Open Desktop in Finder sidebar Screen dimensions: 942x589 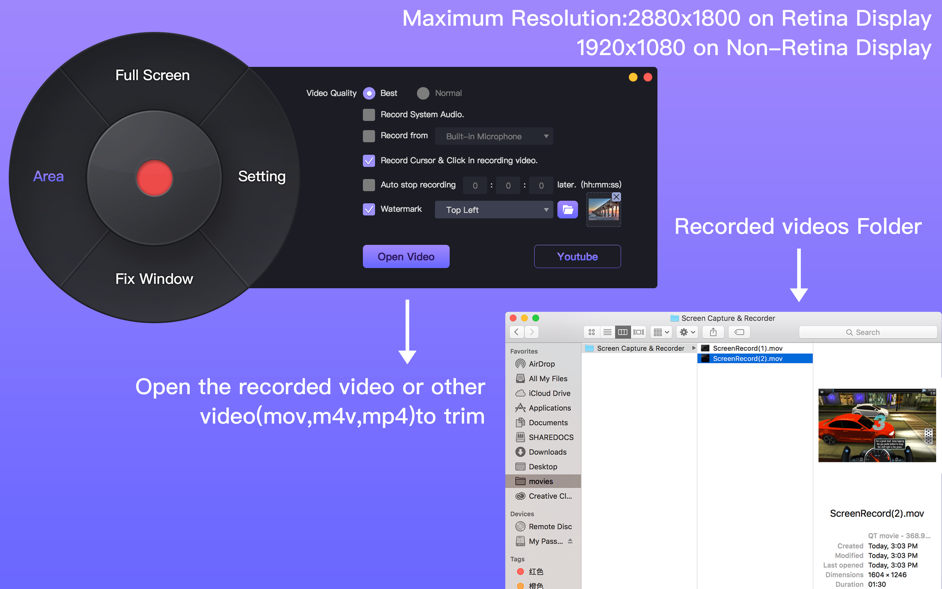click(x=544, y=466)
